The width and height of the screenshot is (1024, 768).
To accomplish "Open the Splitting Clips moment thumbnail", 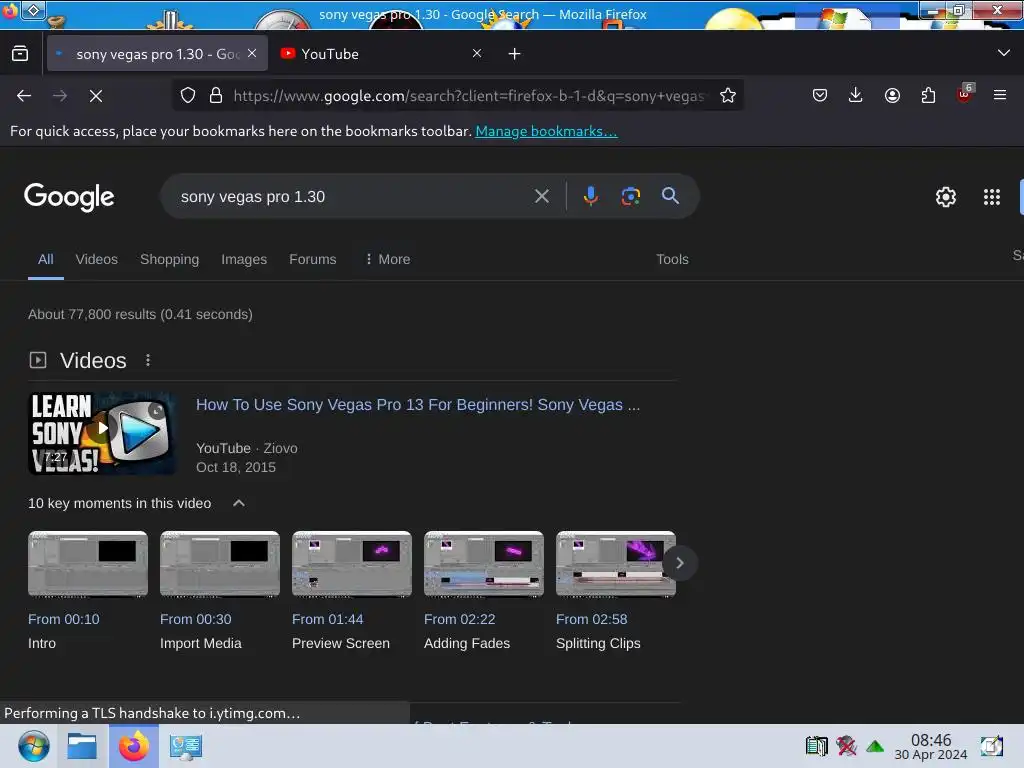I will tap(615, 564).
